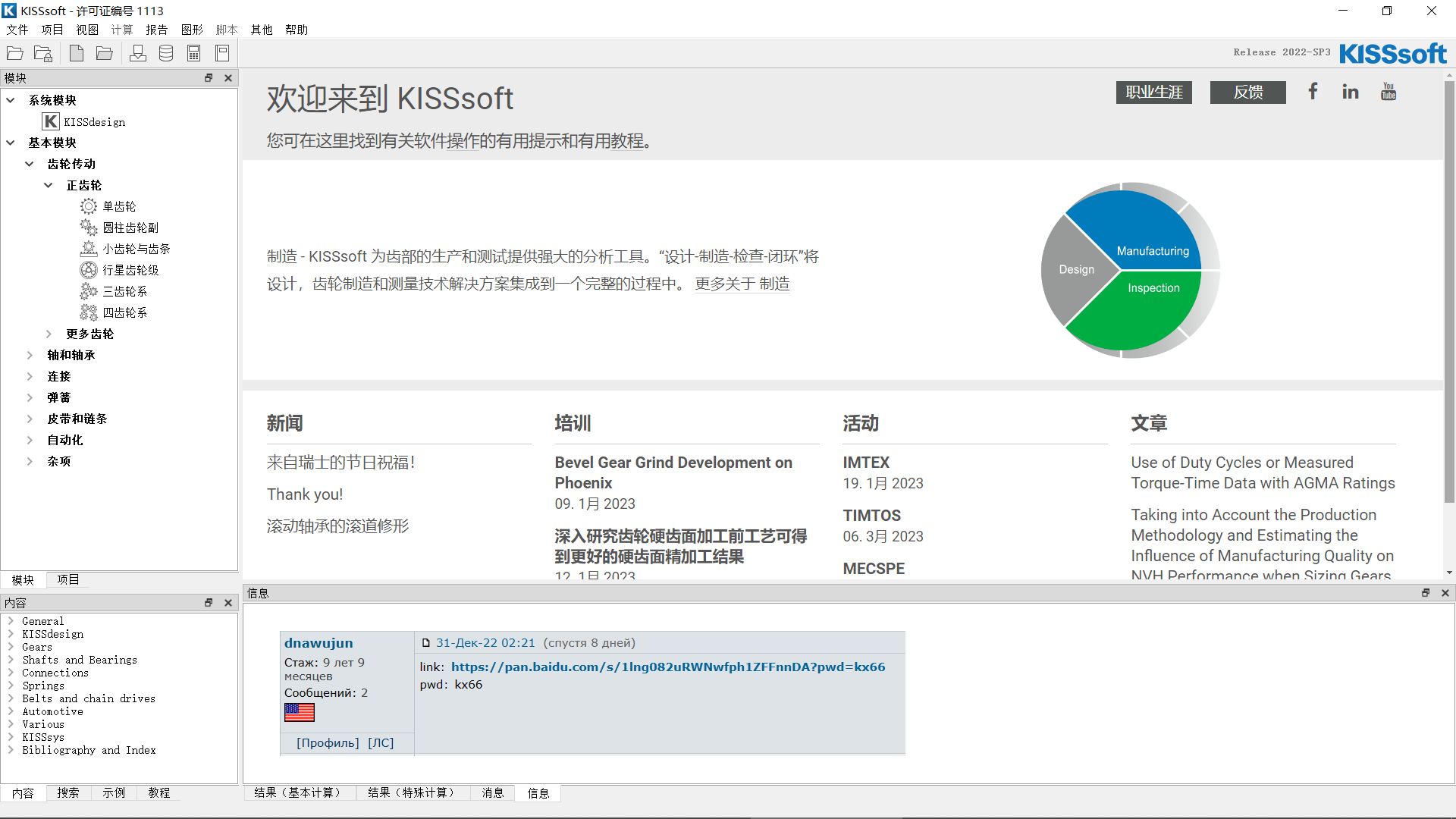Open the 滚动轴承的滚道修形 news link
Viewport: 1456px width, 819px height.
(338, 526)
